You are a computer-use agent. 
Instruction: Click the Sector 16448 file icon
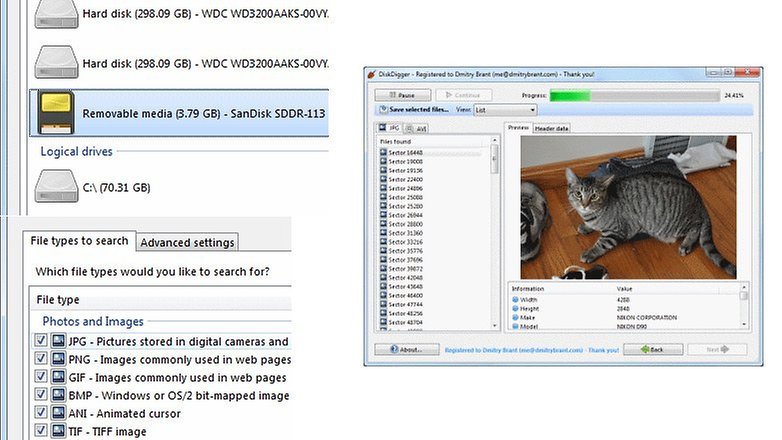coord(384,151)
